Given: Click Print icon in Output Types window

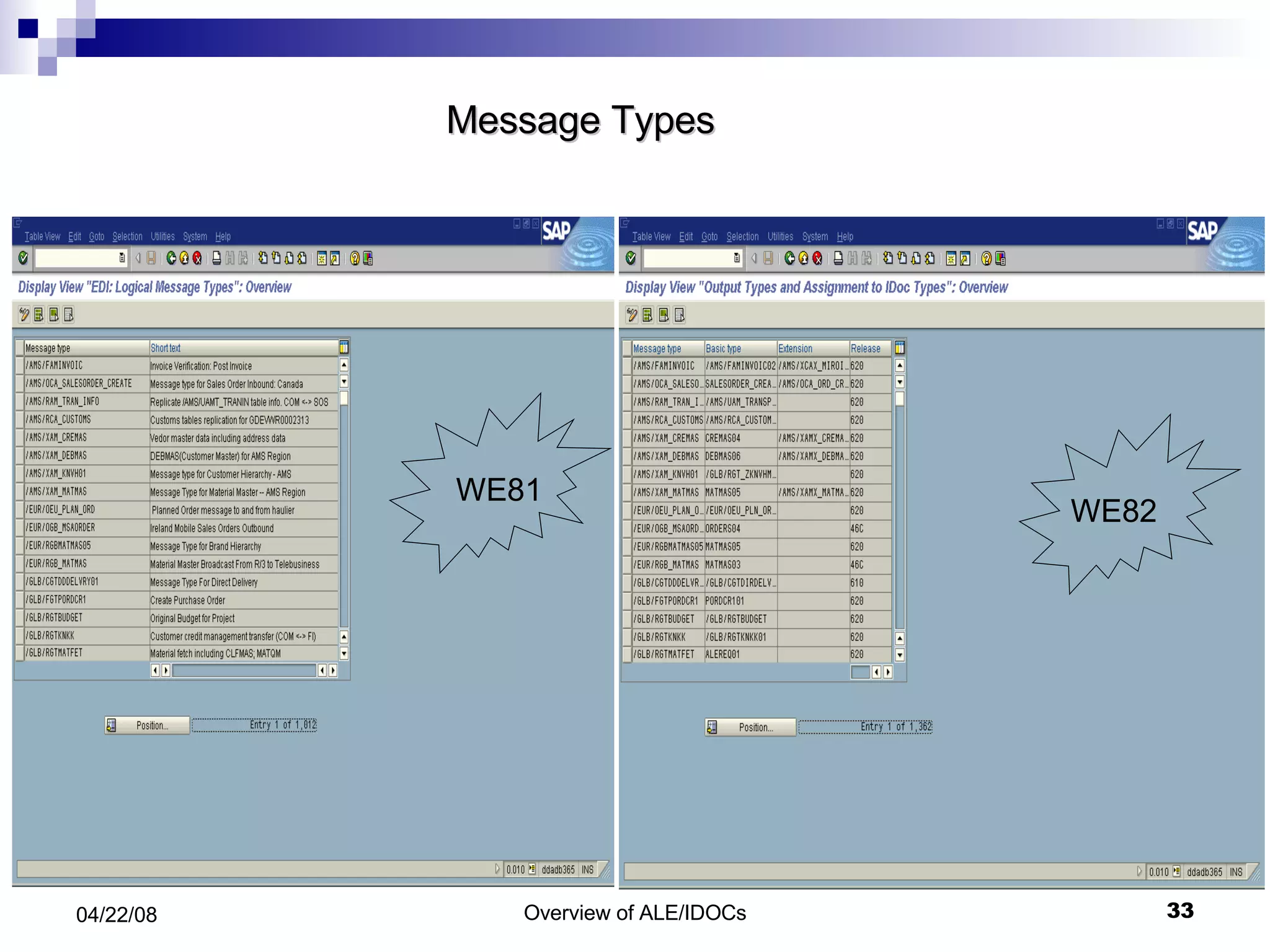Looking at the screenshot, I should coord(838,258).
